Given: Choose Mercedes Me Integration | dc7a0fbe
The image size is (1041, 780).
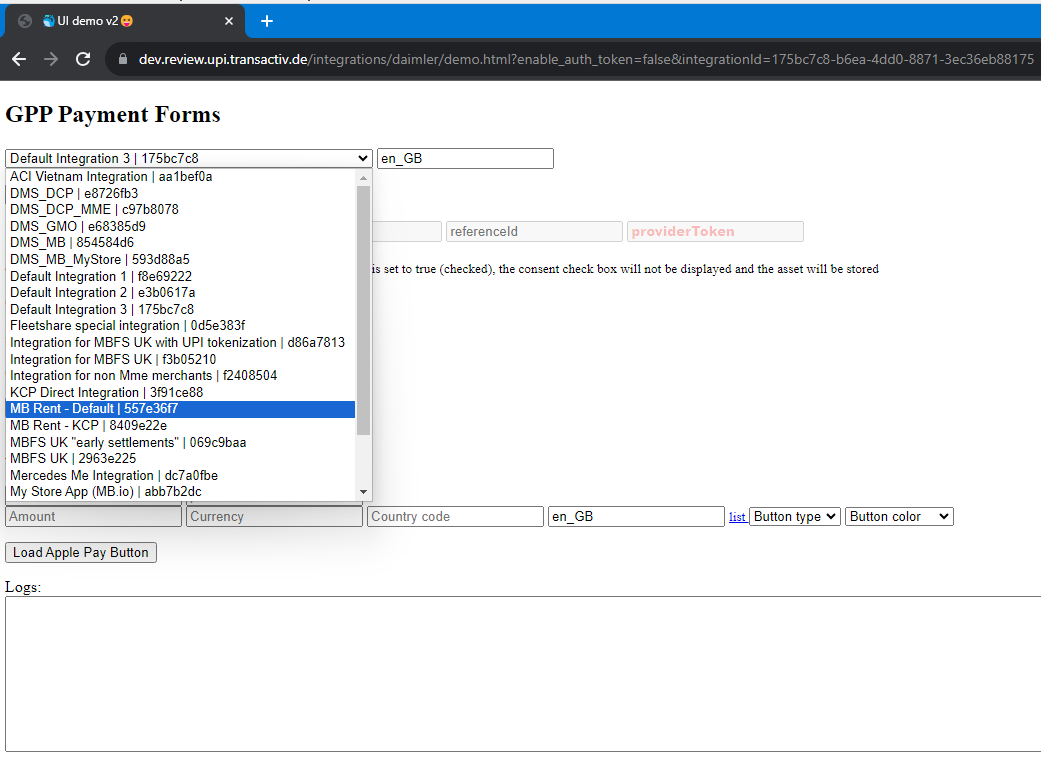Looking at the screenshot, I should click(x=181, y=475).
